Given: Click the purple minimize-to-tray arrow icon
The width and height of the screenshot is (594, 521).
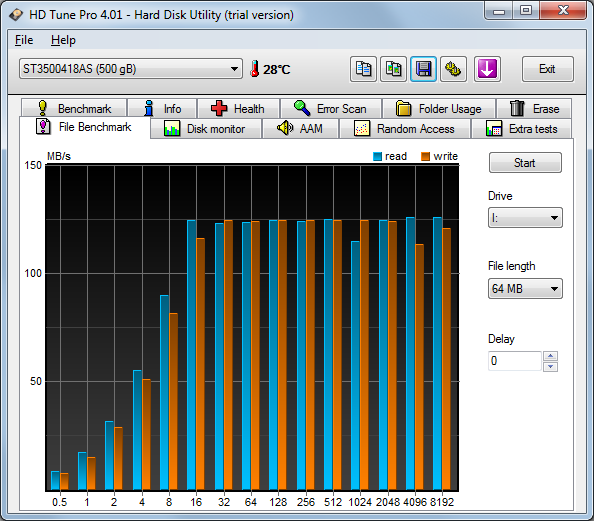Looking at the screenshot, I should 487,69.
